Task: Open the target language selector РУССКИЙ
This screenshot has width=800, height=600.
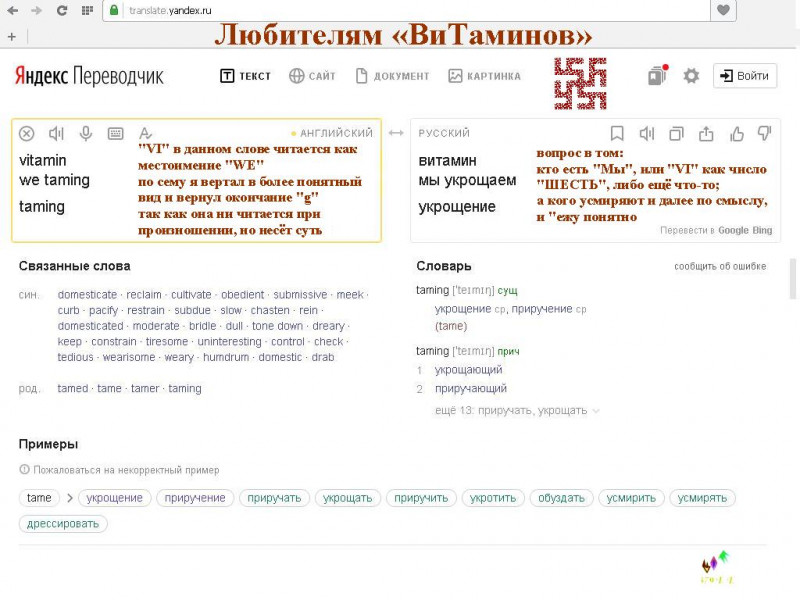Action: [444, 133]
